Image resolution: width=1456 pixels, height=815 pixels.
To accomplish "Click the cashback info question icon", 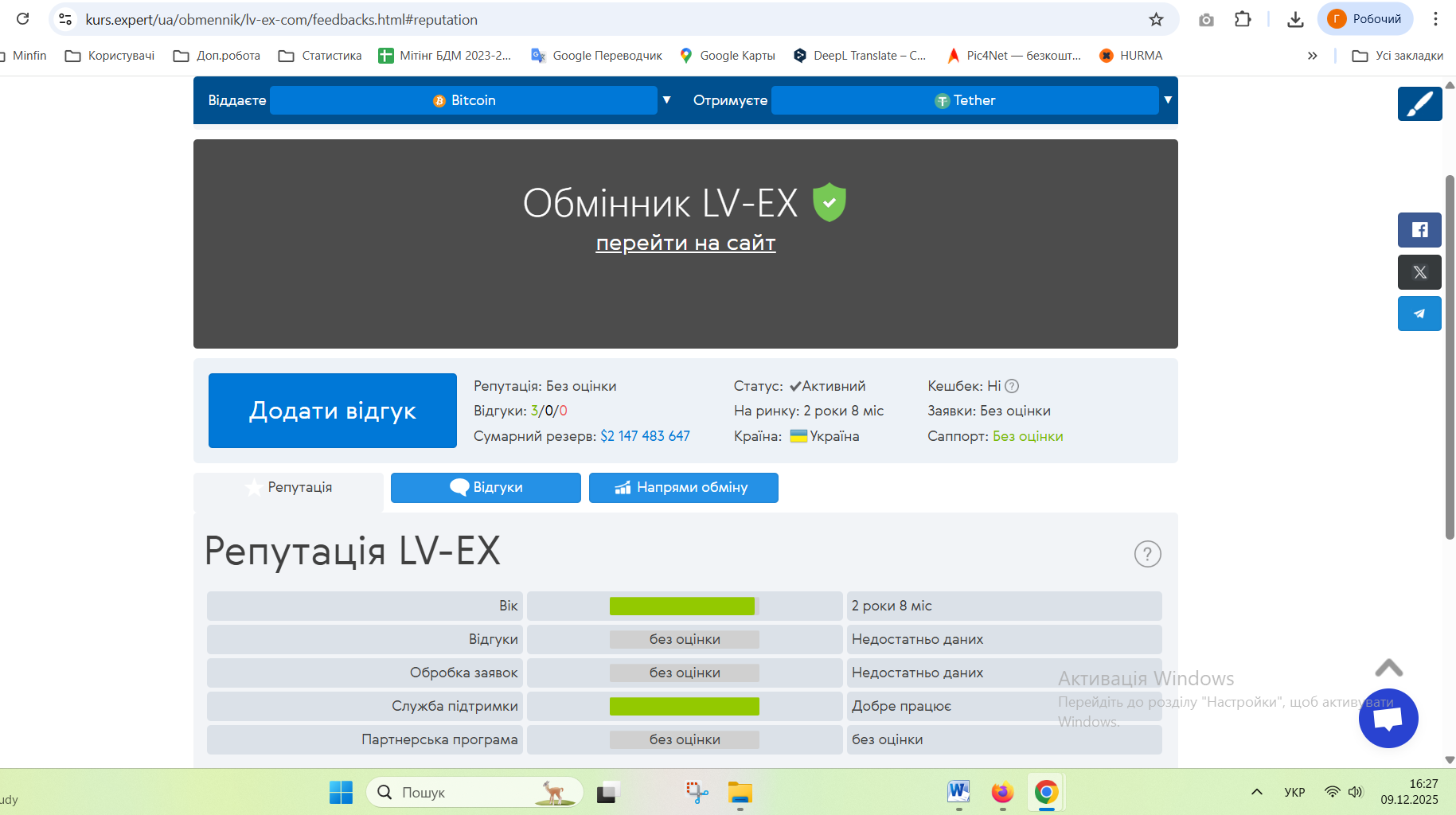I will point(1012,386).
